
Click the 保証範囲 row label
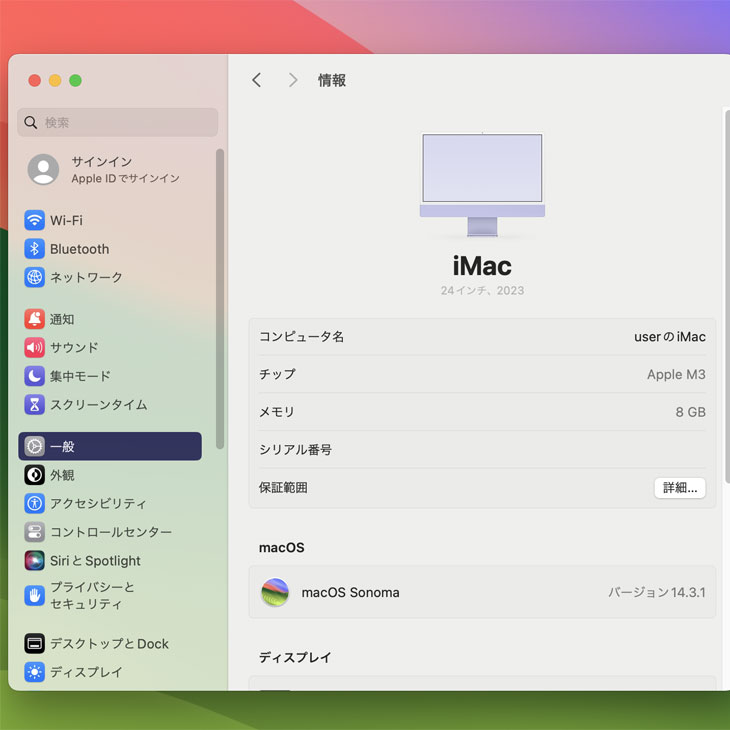coord(283,487)
